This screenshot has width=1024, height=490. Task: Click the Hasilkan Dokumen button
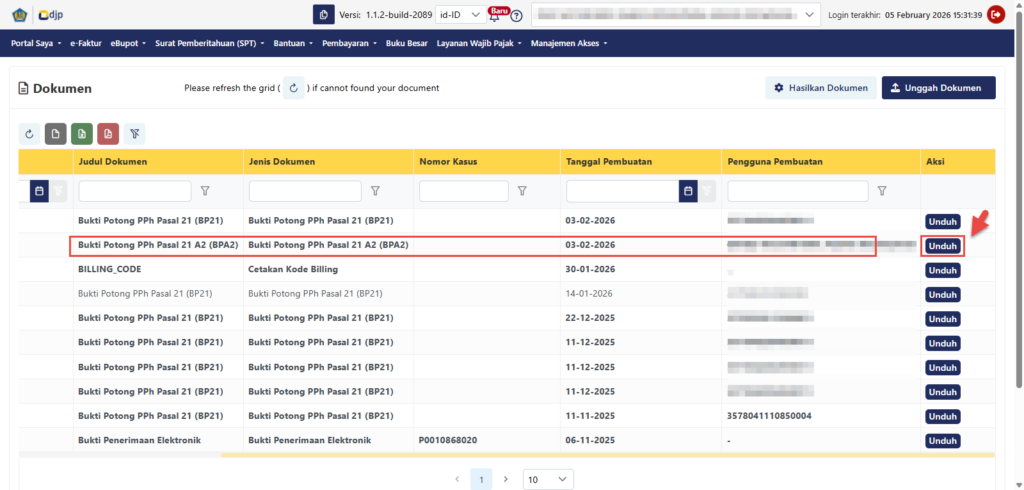point(821,88)
